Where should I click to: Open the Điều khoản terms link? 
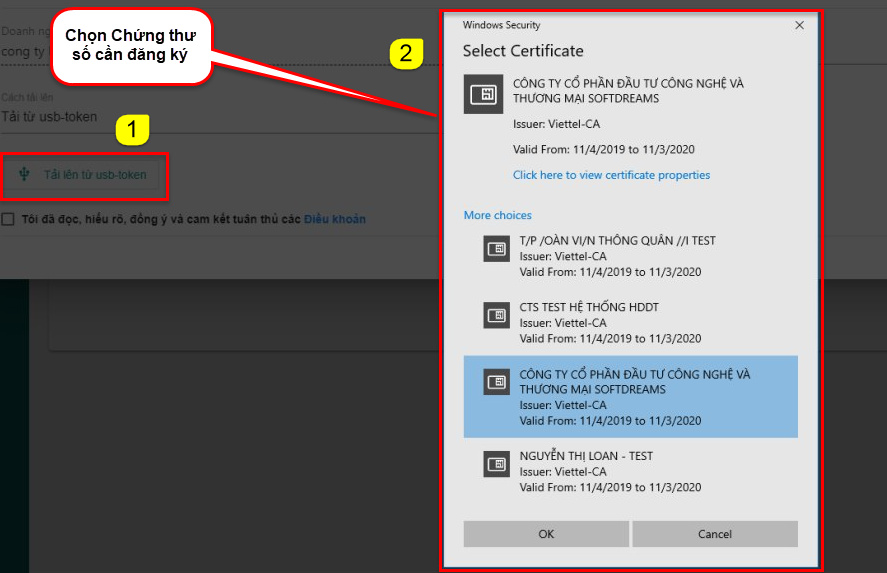pyautogui.click(x=334, y=219)
